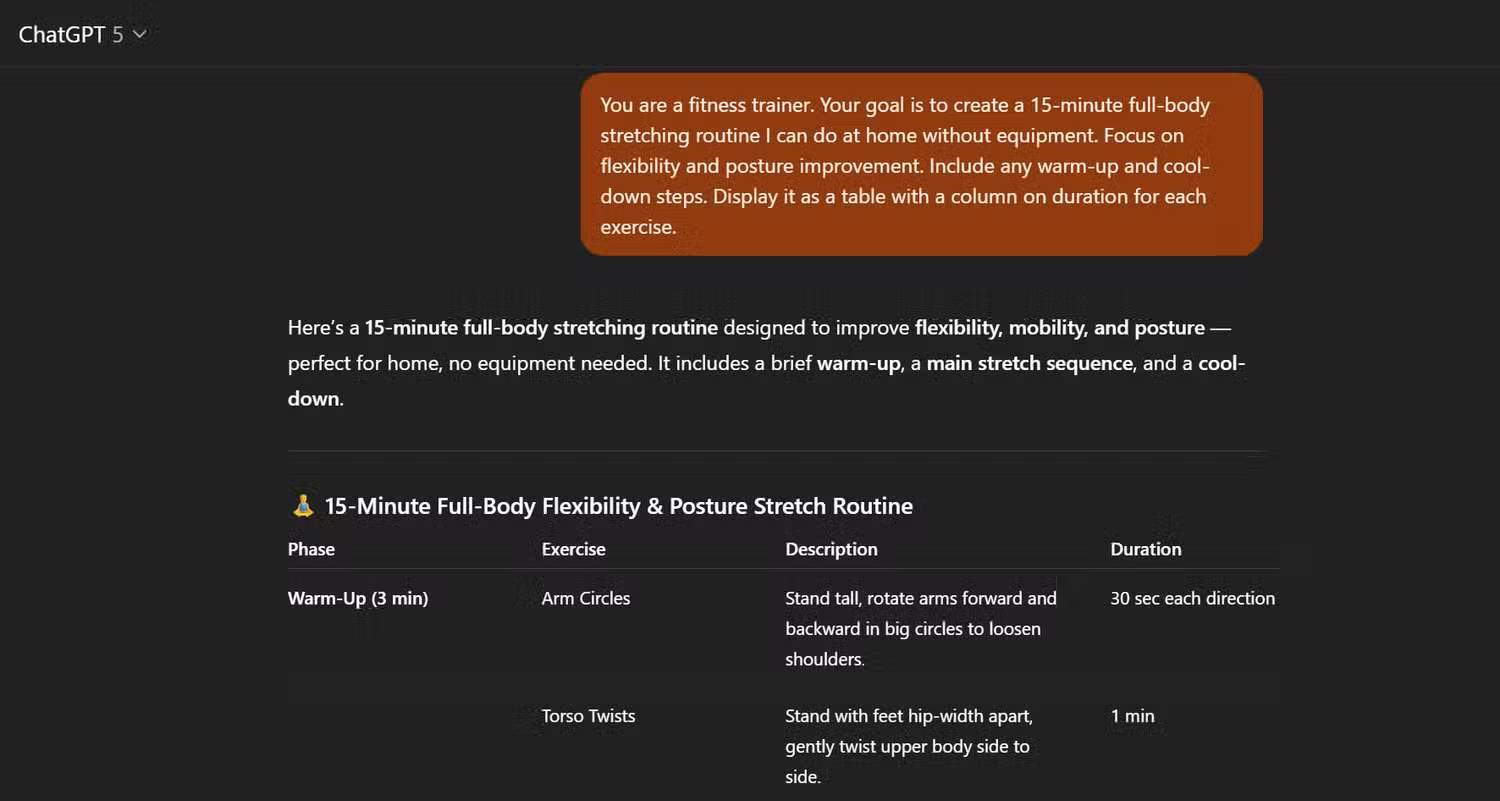The image size is (1500, 801).
Task: Click bold "flexibility, mobility, and posture" text
Action: click(1061, 327)
